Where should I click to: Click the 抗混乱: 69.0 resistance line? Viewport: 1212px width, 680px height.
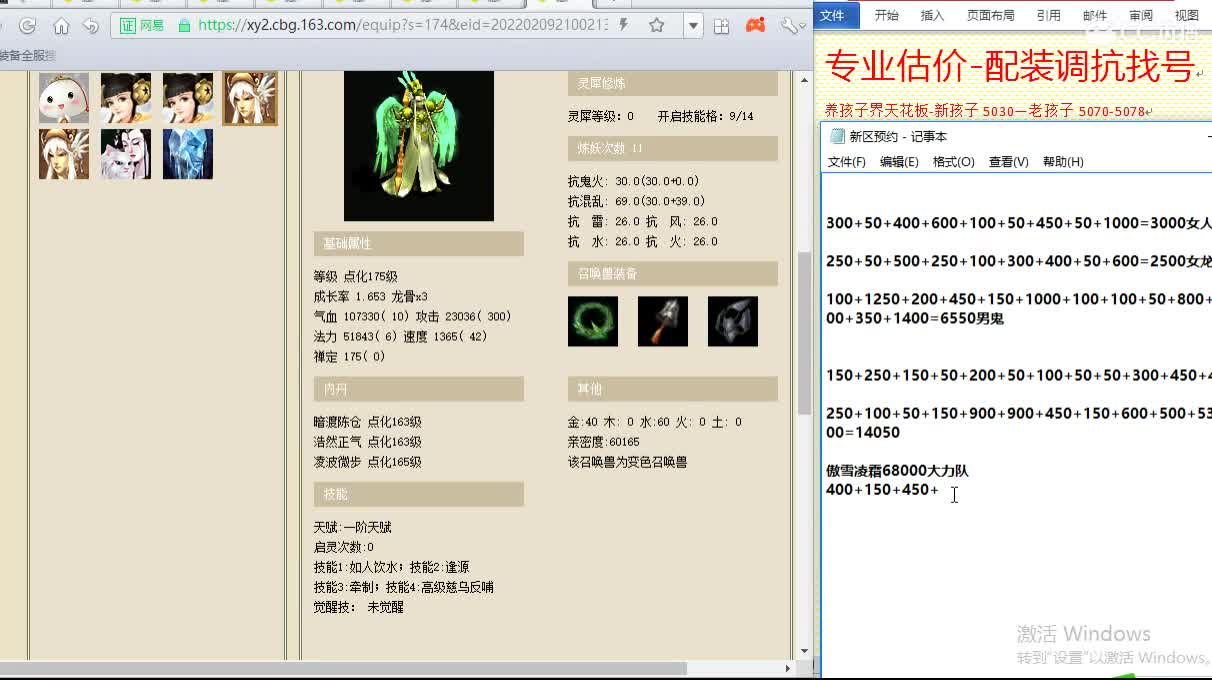click(x=637, y=202)
